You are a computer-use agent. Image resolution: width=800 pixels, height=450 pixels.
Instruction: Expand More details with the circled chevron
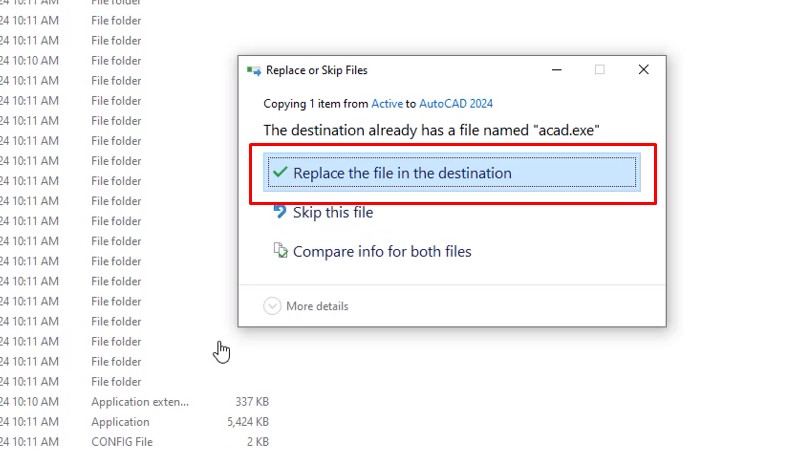pyautogui.click(x=272, y=306)
